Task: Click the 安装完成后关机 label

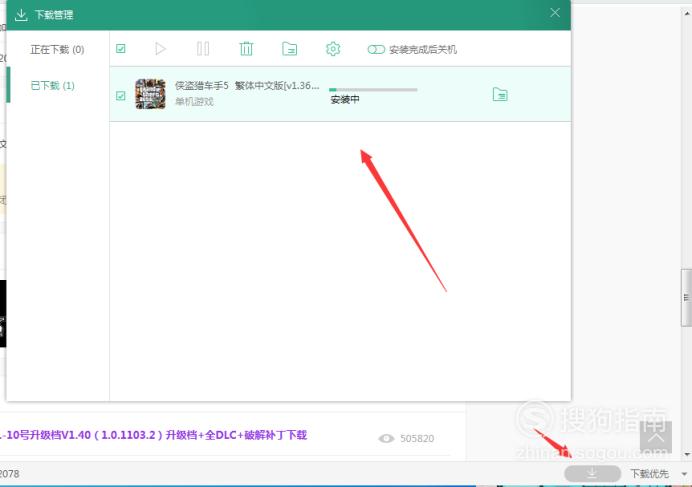Action: pyautogui.click(x=423, y=49)
